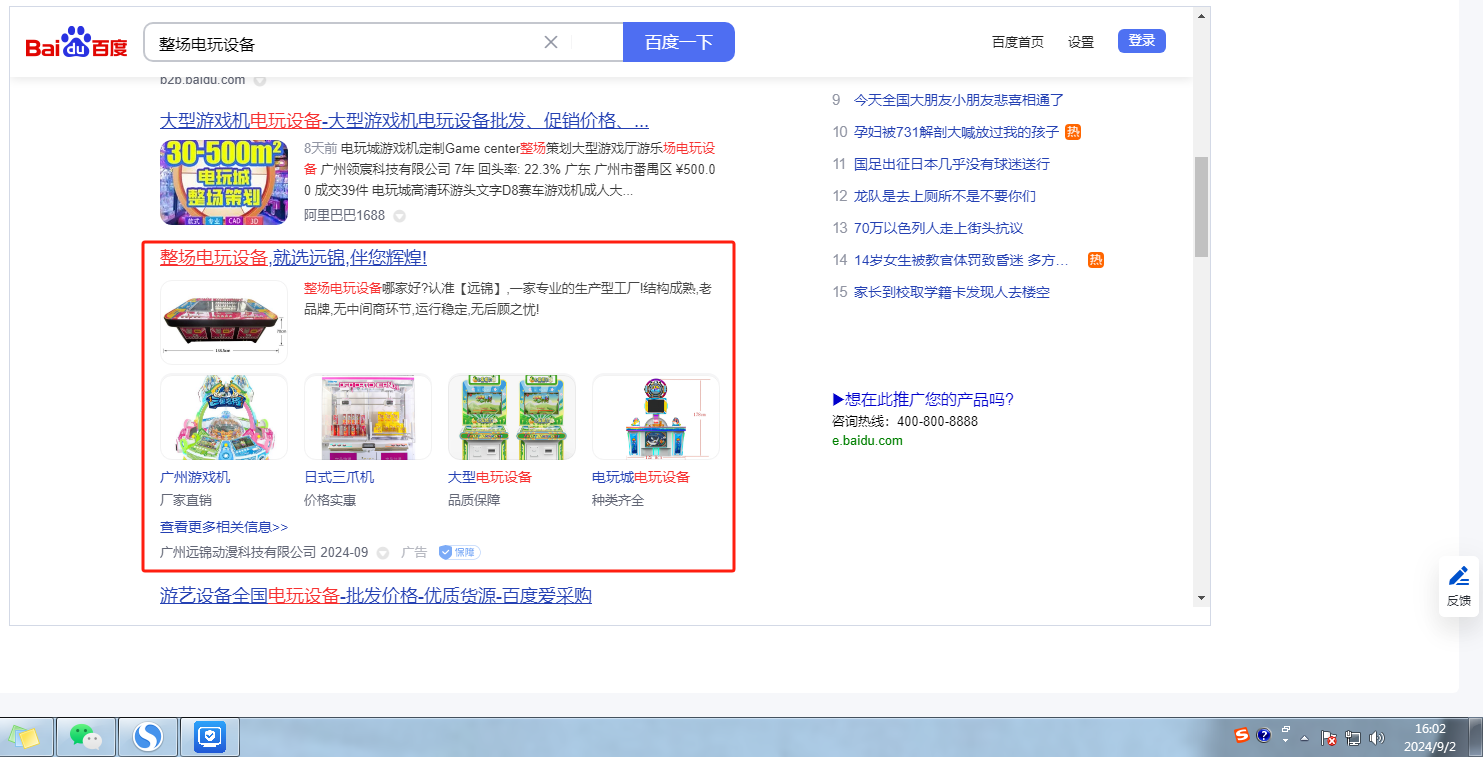Open the WeChat taskbar icon
Screen dimensions: 1483x757
tap(86, 738)
